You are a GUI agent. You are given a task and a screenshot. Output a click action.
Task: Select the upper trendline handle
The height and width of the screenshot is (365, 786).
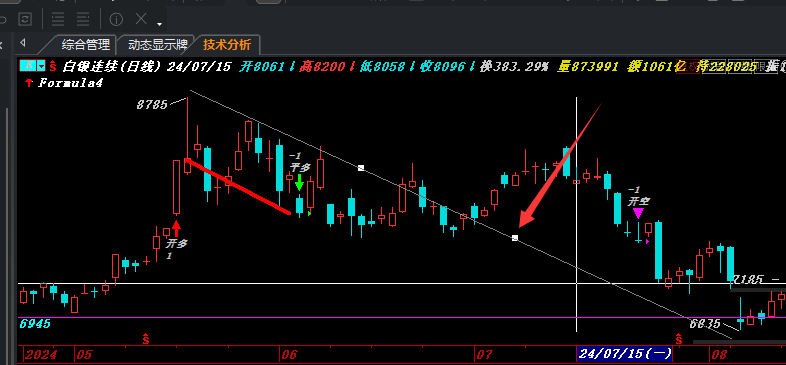tap(361, 168)
